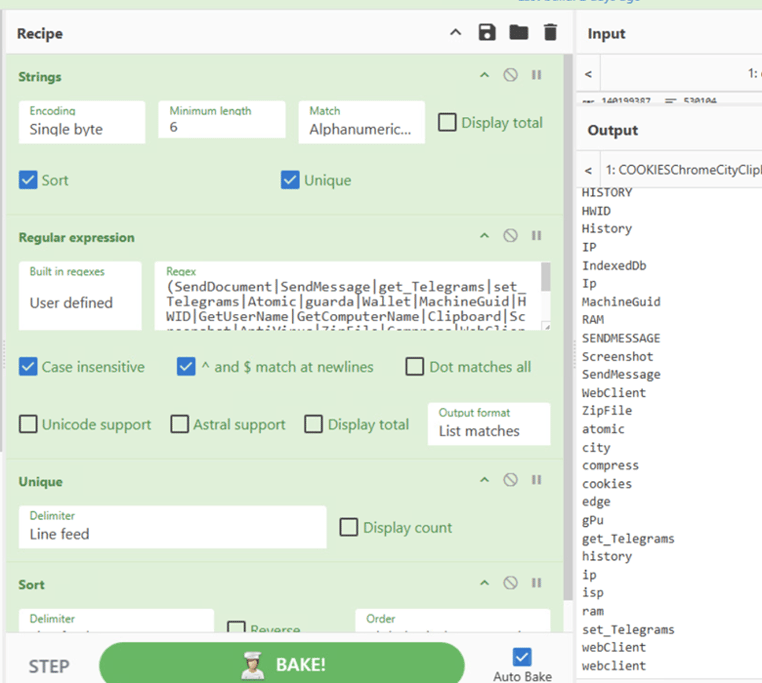Click 'MachineGuid' in output
The width and height of the screenshot is (762, 683).
pos(621,302)
